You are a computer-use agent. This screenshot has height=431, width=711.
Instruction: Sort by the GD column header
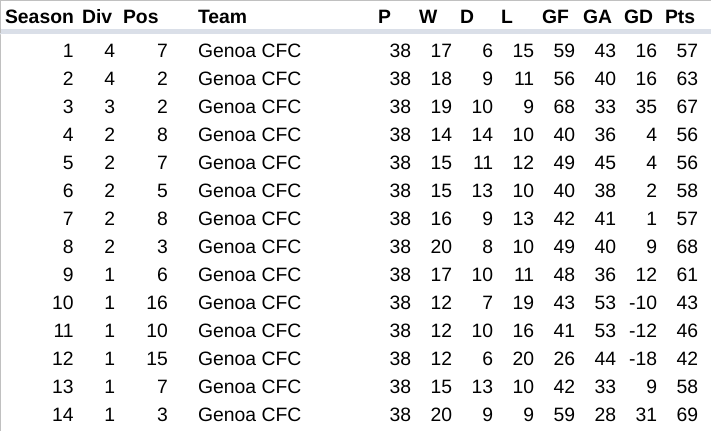click(x=638, y=17)
